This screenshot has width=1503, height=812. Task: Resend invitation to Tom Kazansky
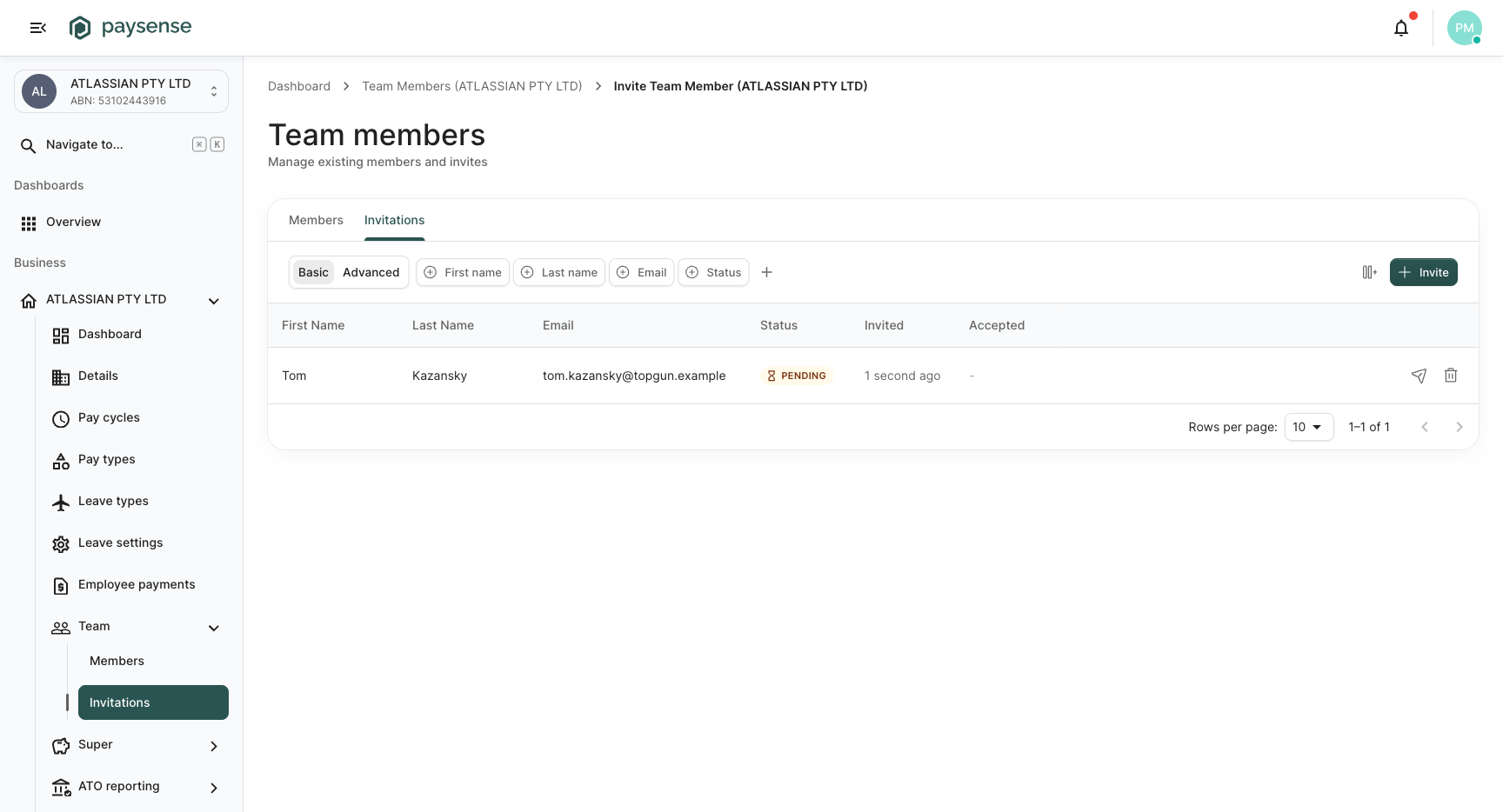click(1419, 376)
